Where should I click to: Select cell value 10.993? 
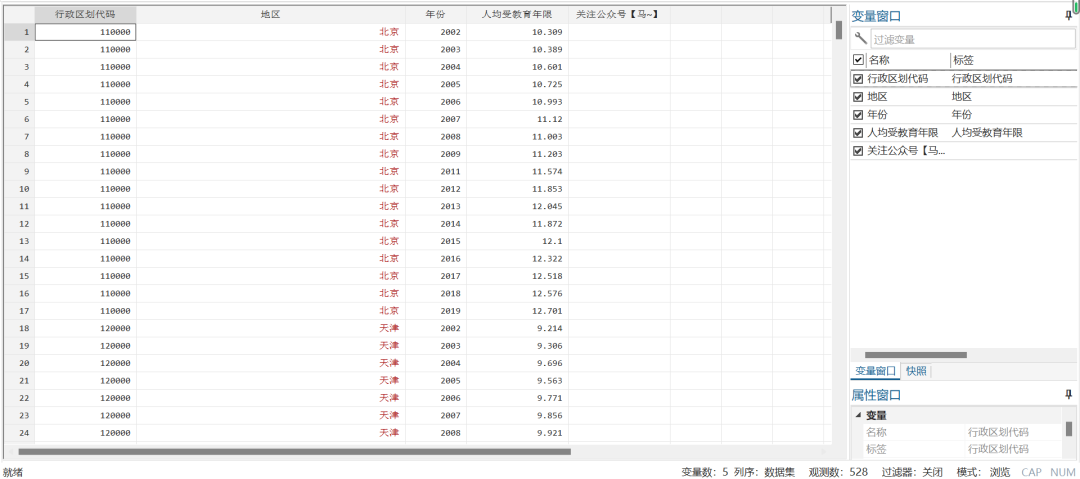tap(517, 101)
